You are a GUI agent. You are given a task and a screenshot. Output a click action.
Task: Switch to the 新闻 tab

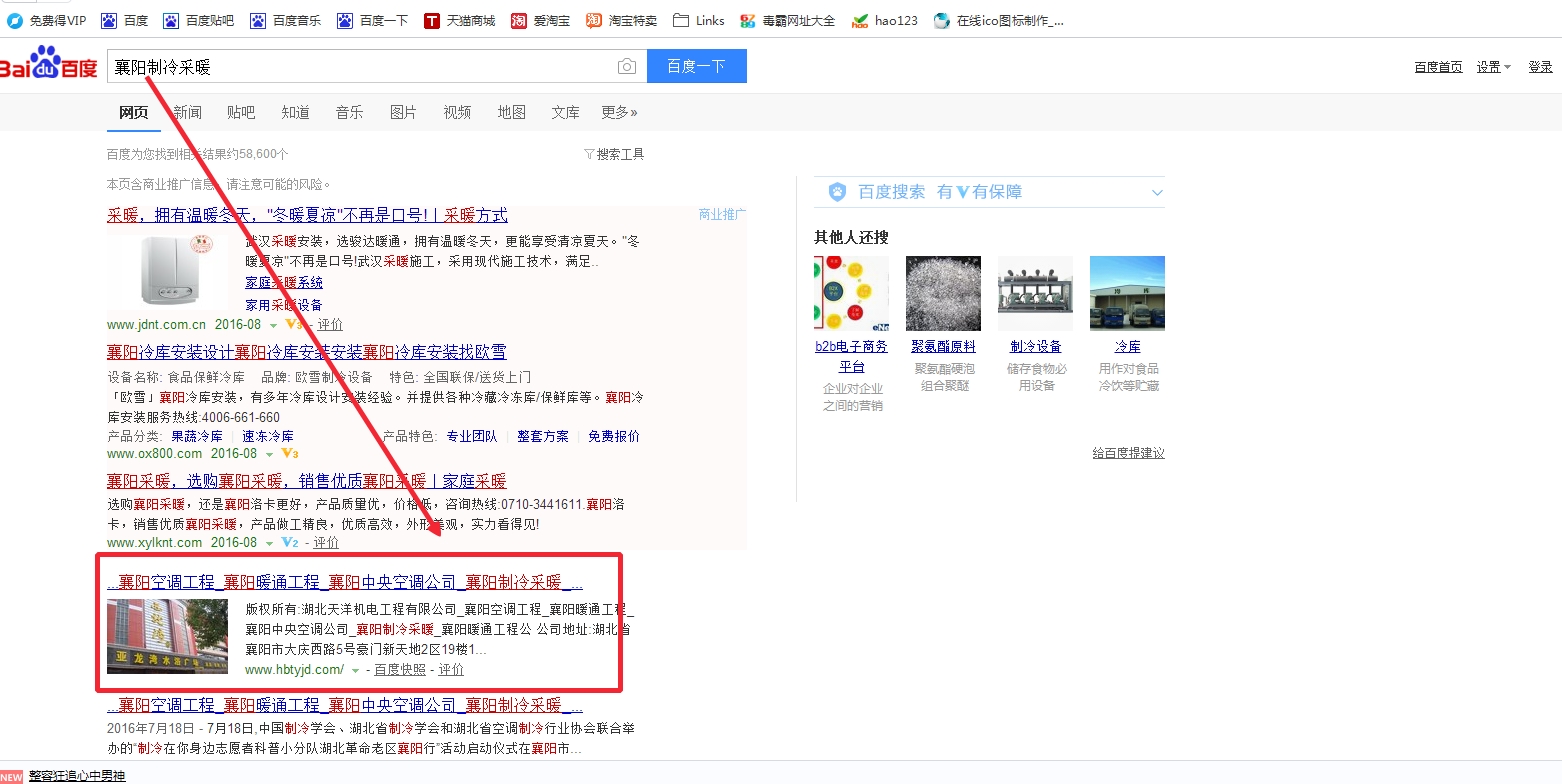(x=187, y=112)
